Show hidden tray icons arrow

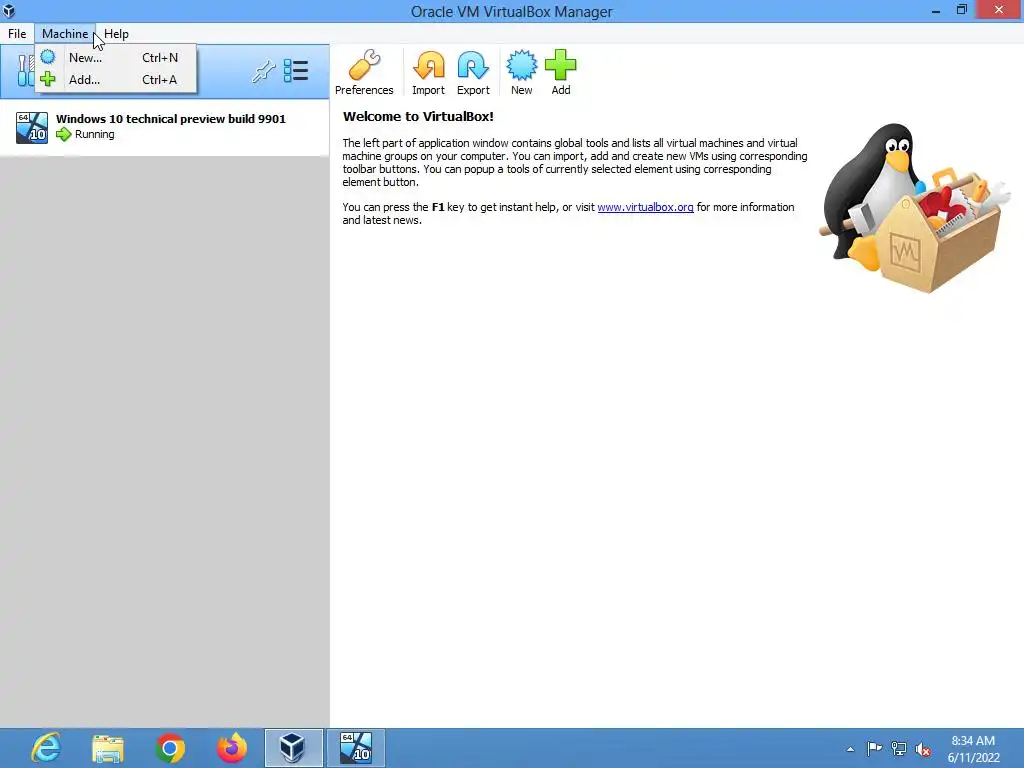click(850, 749)
